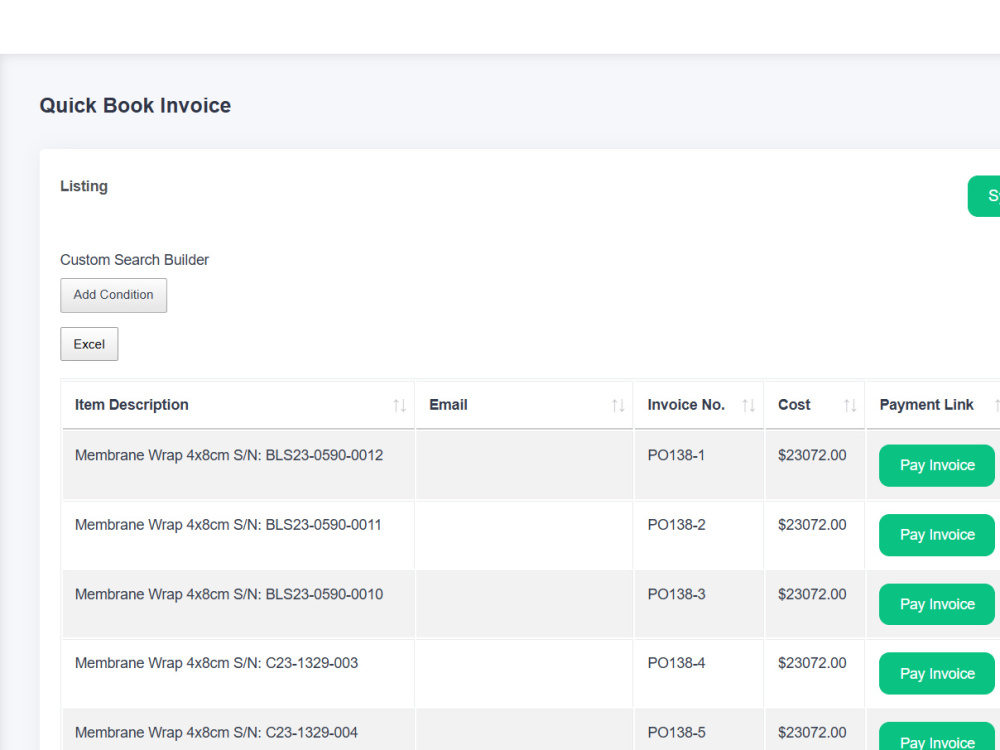Click the Quick Book Invoice page heading

tap(135, 105)
